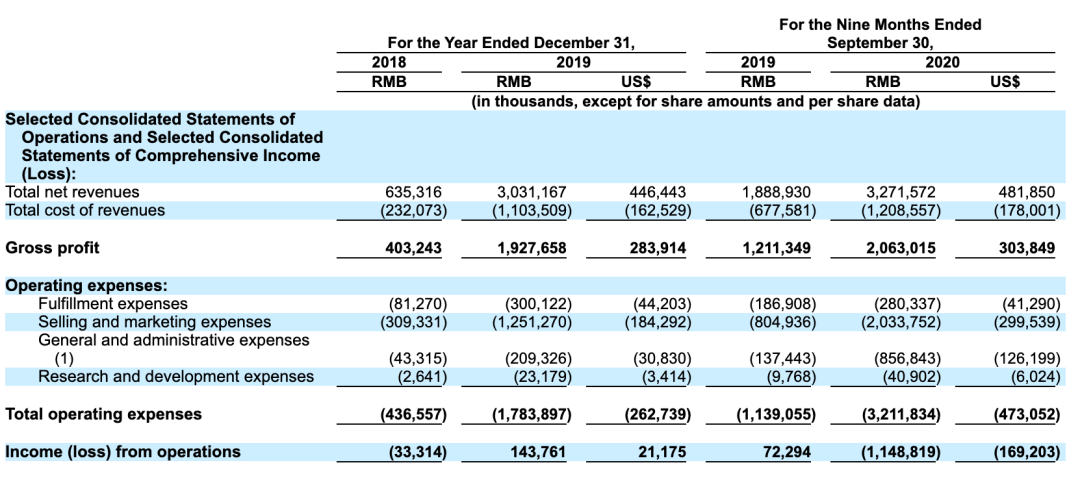
Task: Click the For the Year Ended December 31 header
Action: pyautogui.click(x=511, y=43)
